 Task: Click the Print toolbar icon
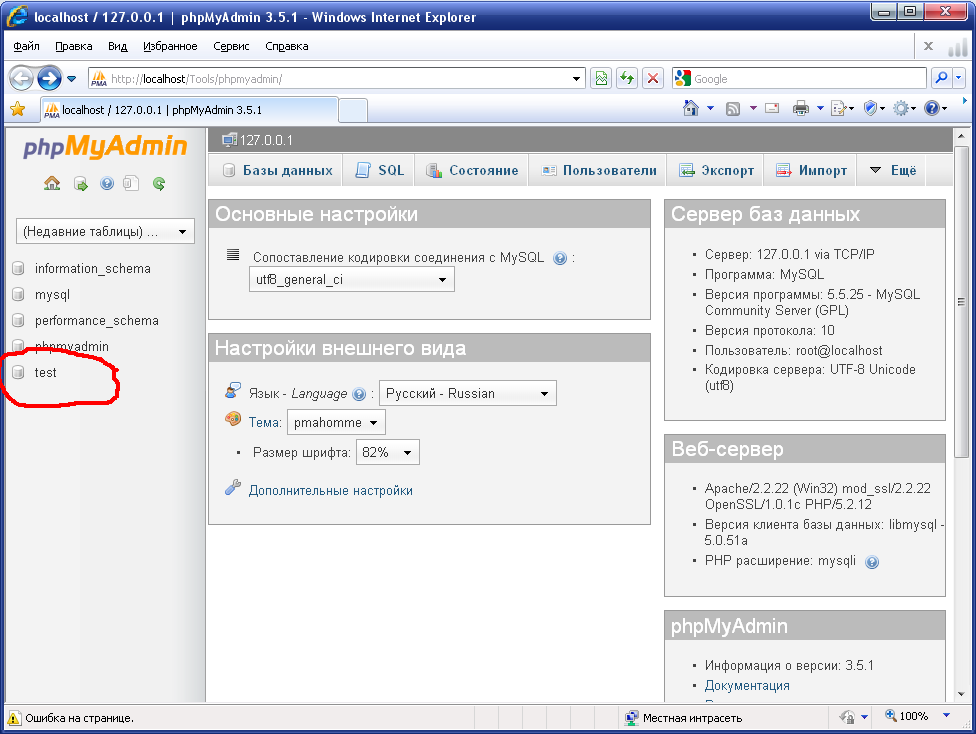click(x=800, y=109)
